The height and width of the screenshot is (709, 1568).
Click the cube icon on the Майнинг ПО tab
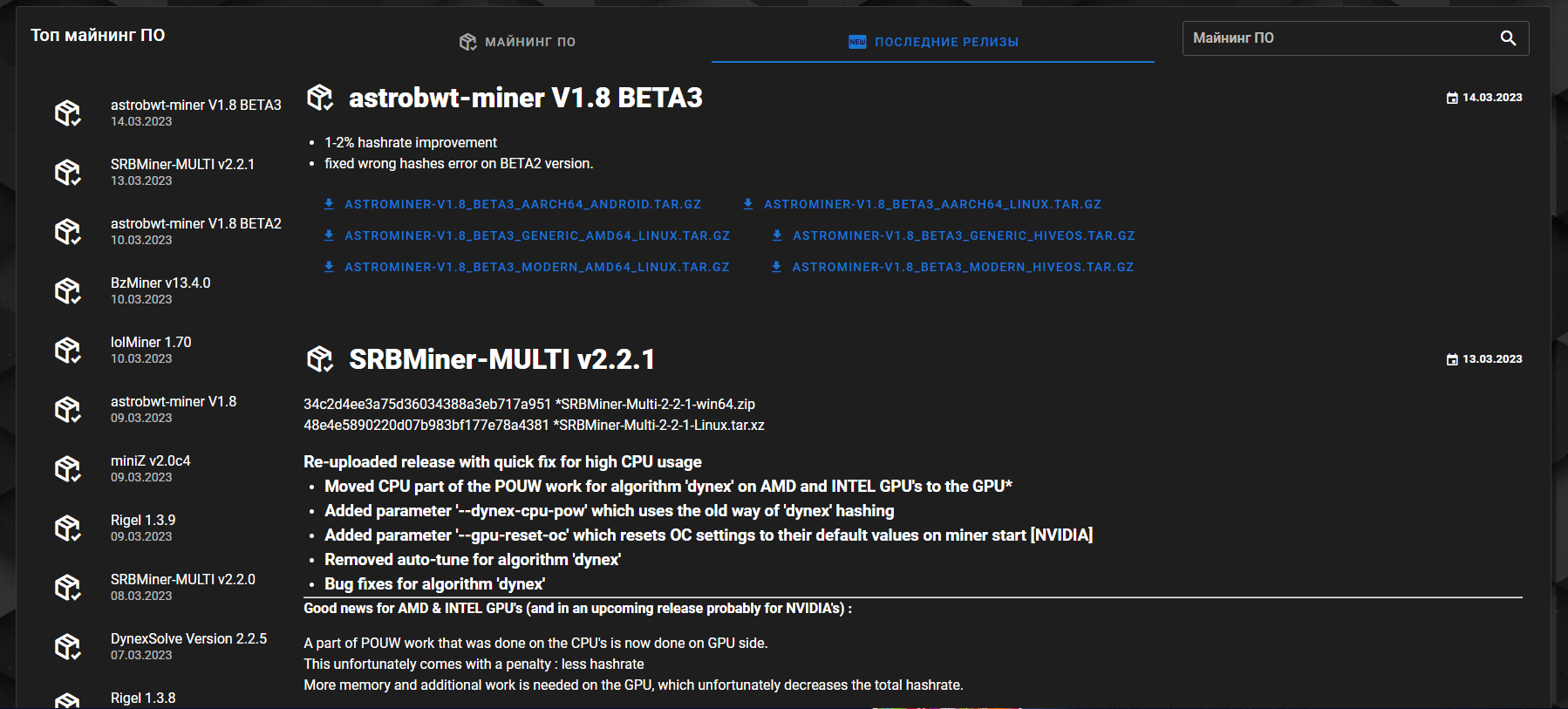(468, 42)
